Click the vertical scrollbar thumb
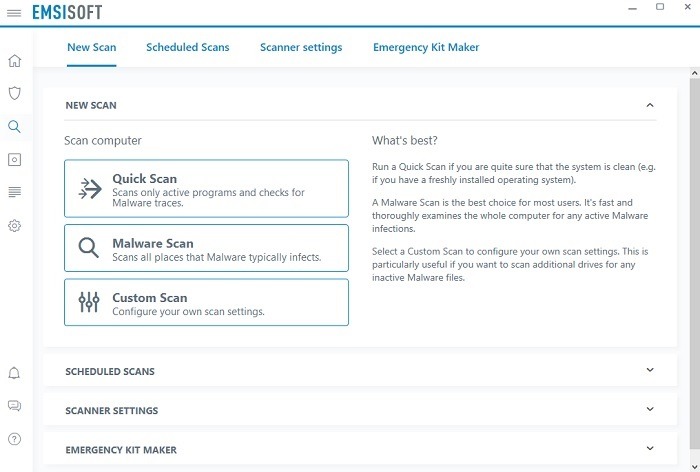This screenshot has width=700, height=472. [695, 263]
